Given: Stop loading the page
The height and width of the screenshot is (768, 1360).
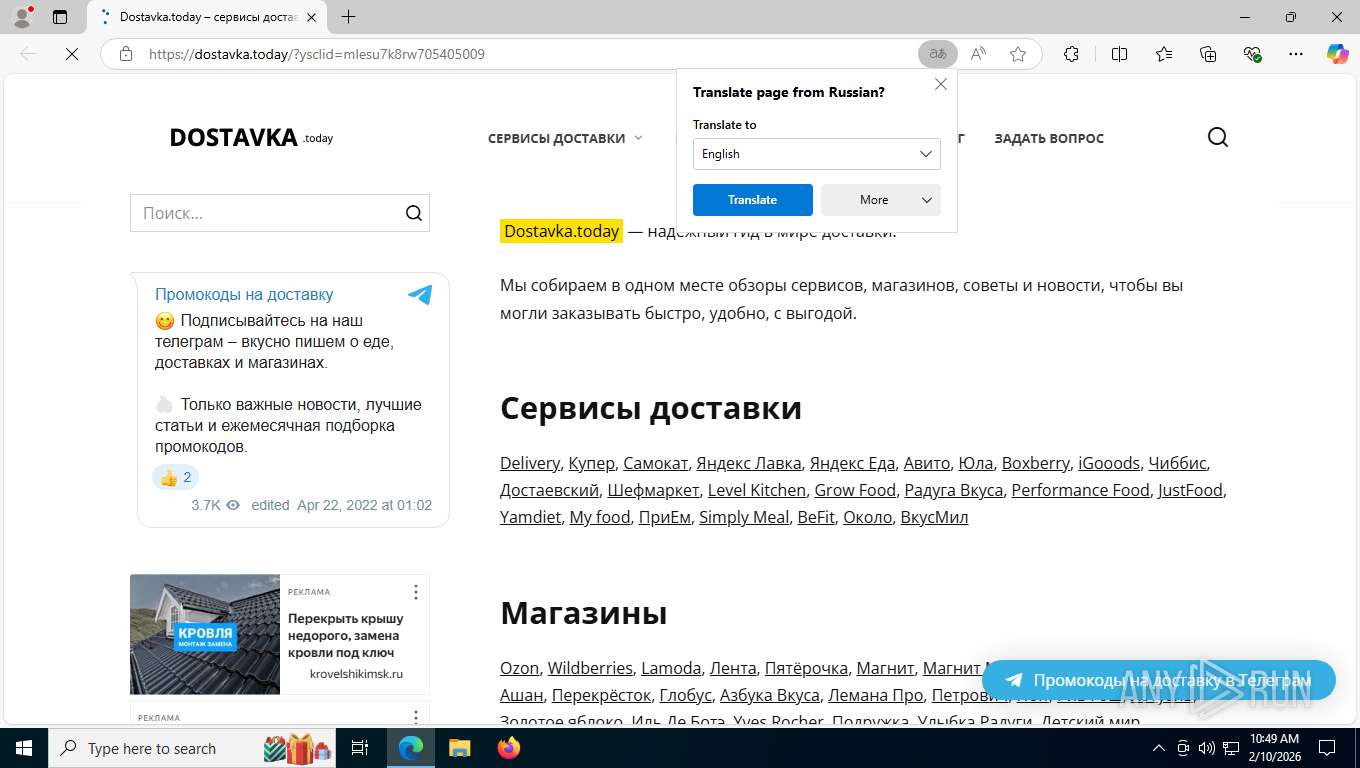Looking at the screenshot, I should [71, 54].
